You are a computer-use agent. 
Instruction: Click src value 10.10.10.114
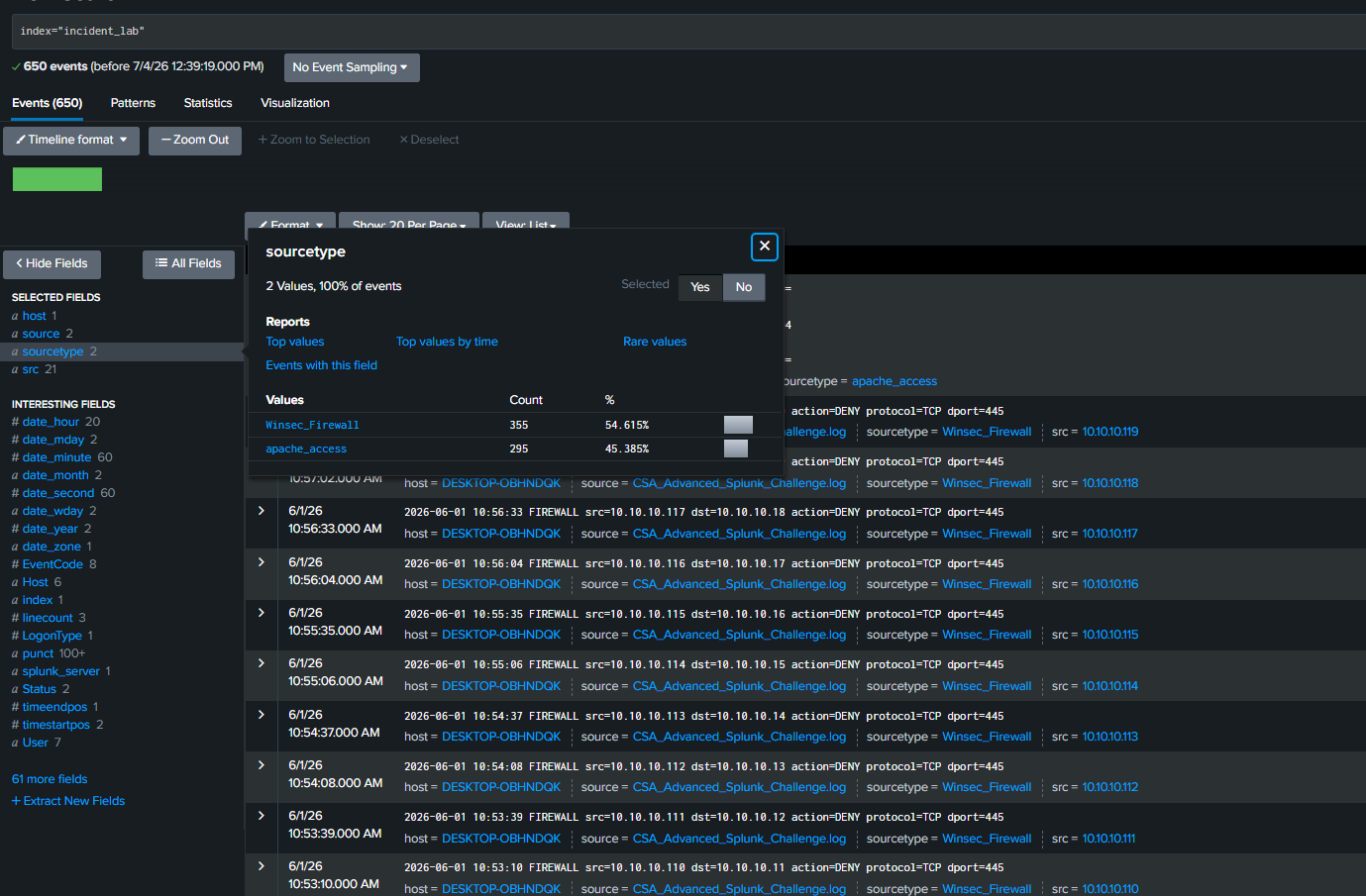tap(1110, 686)
